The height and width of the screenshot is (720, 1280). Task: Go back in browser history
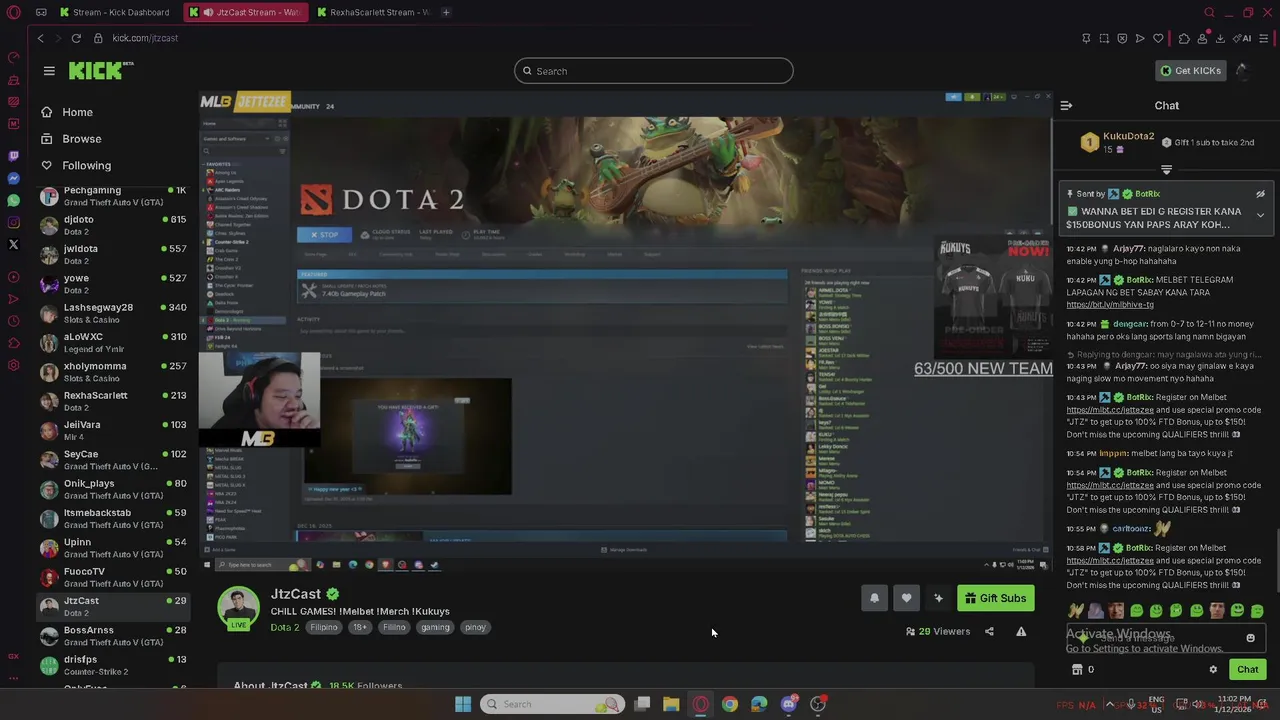coord(41,38)
